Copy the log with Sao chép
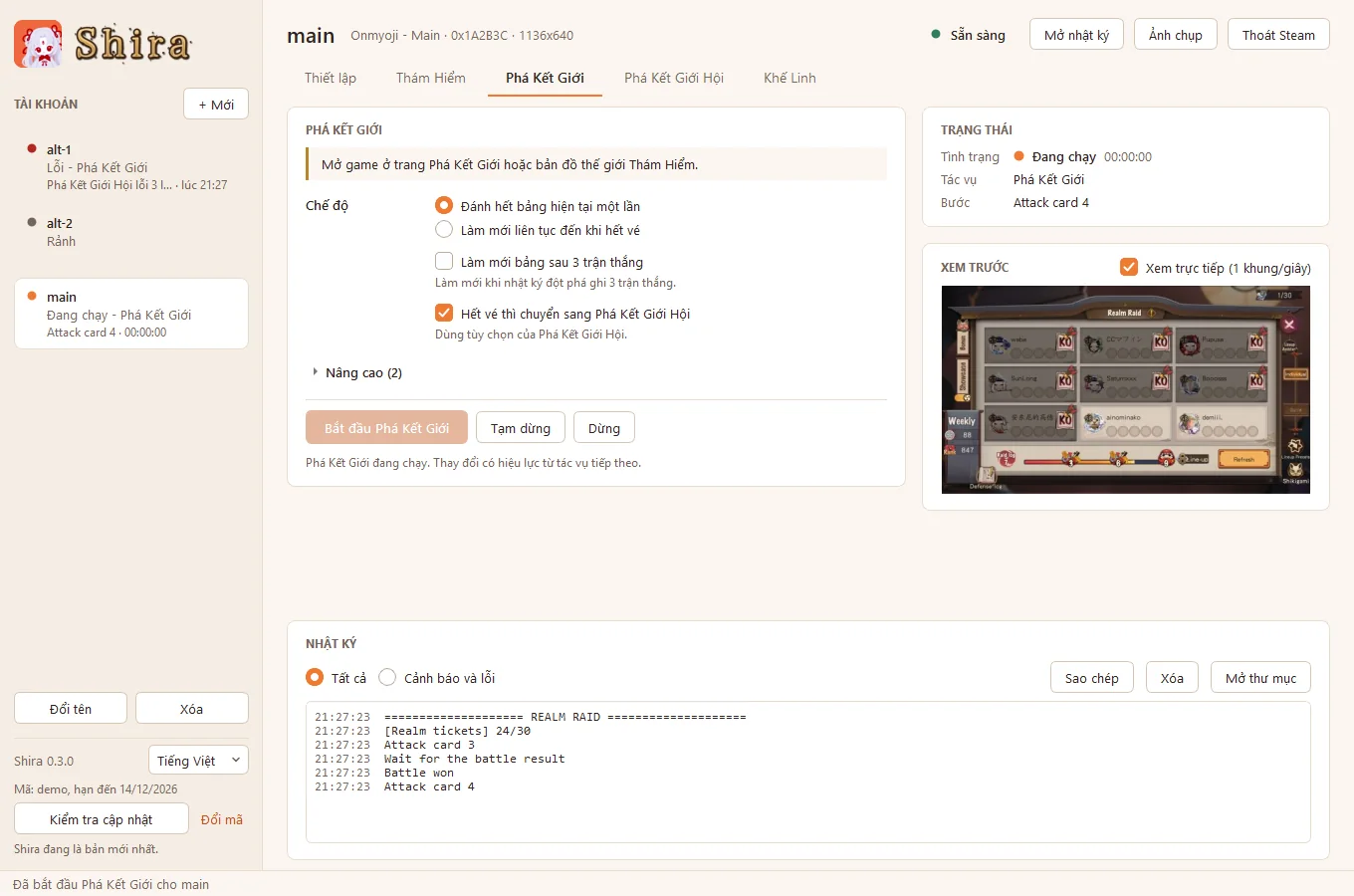Screen dimensions: 1354x896 [x=1092, y=678]
